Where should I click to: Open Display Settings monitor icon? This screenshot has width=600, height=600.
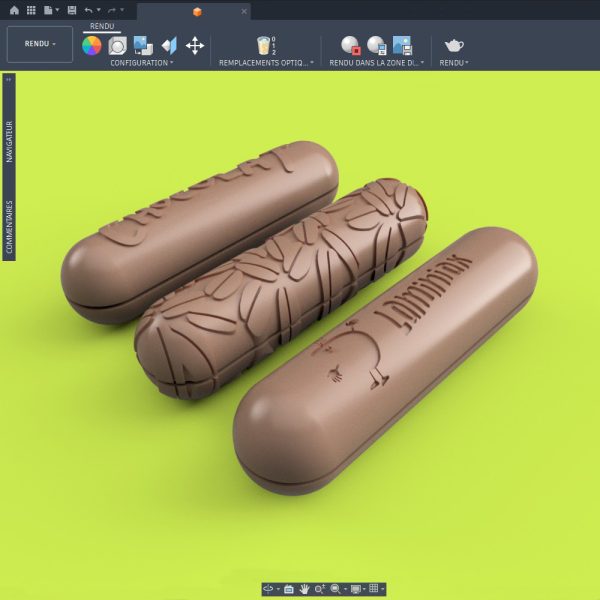pyautogui.click(x=356, y=589)
